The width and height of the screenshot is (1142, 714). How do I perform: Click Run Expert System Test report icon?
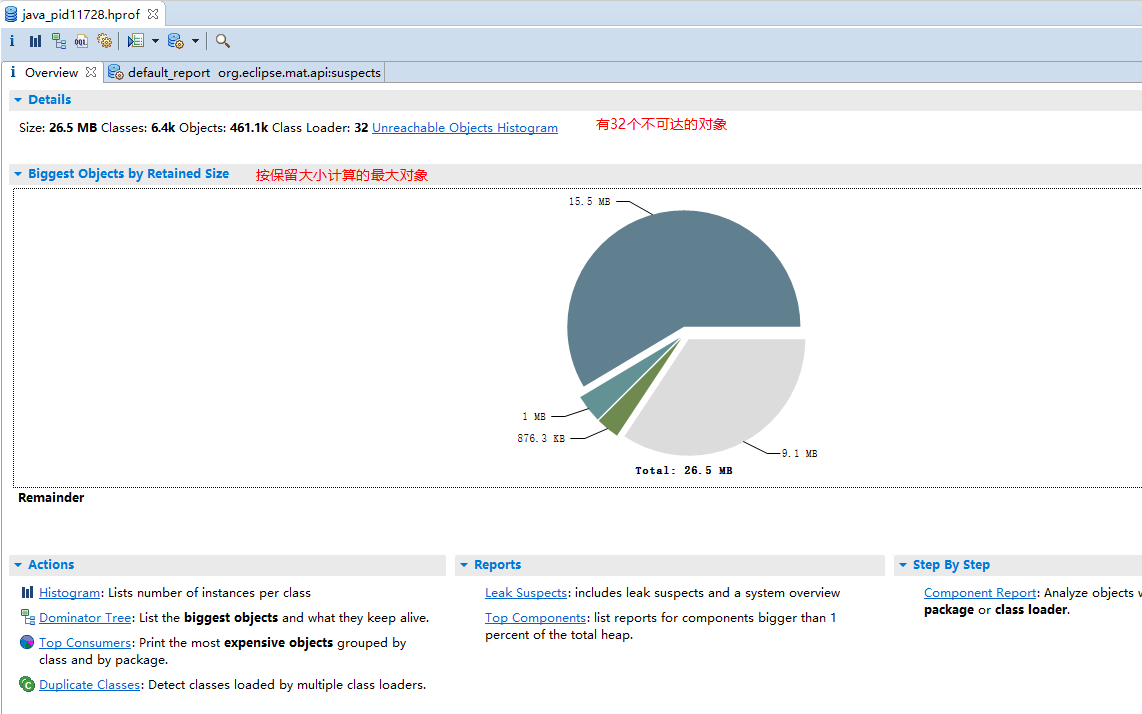(x=135, y=41)
